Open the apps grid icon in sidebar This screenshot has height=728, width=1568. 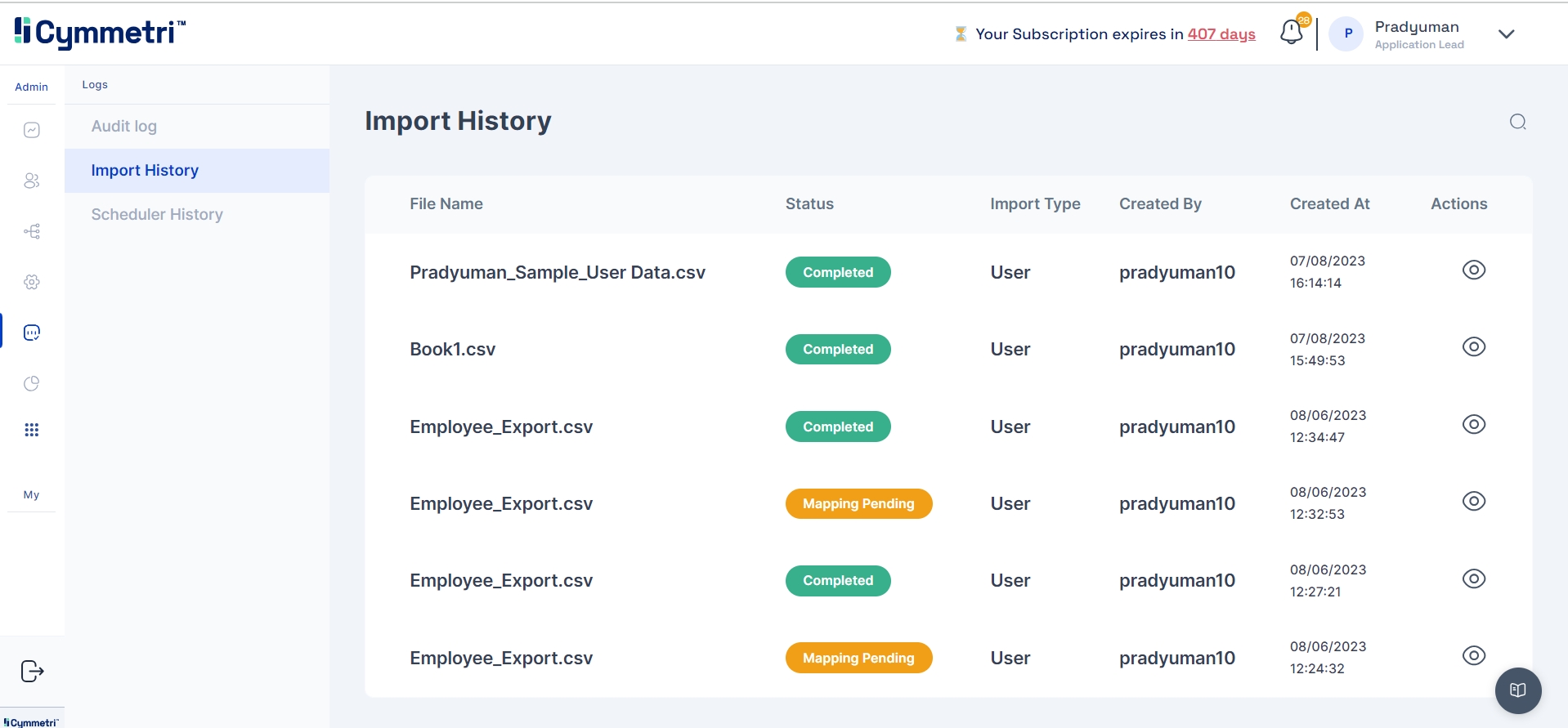point(32,430)
